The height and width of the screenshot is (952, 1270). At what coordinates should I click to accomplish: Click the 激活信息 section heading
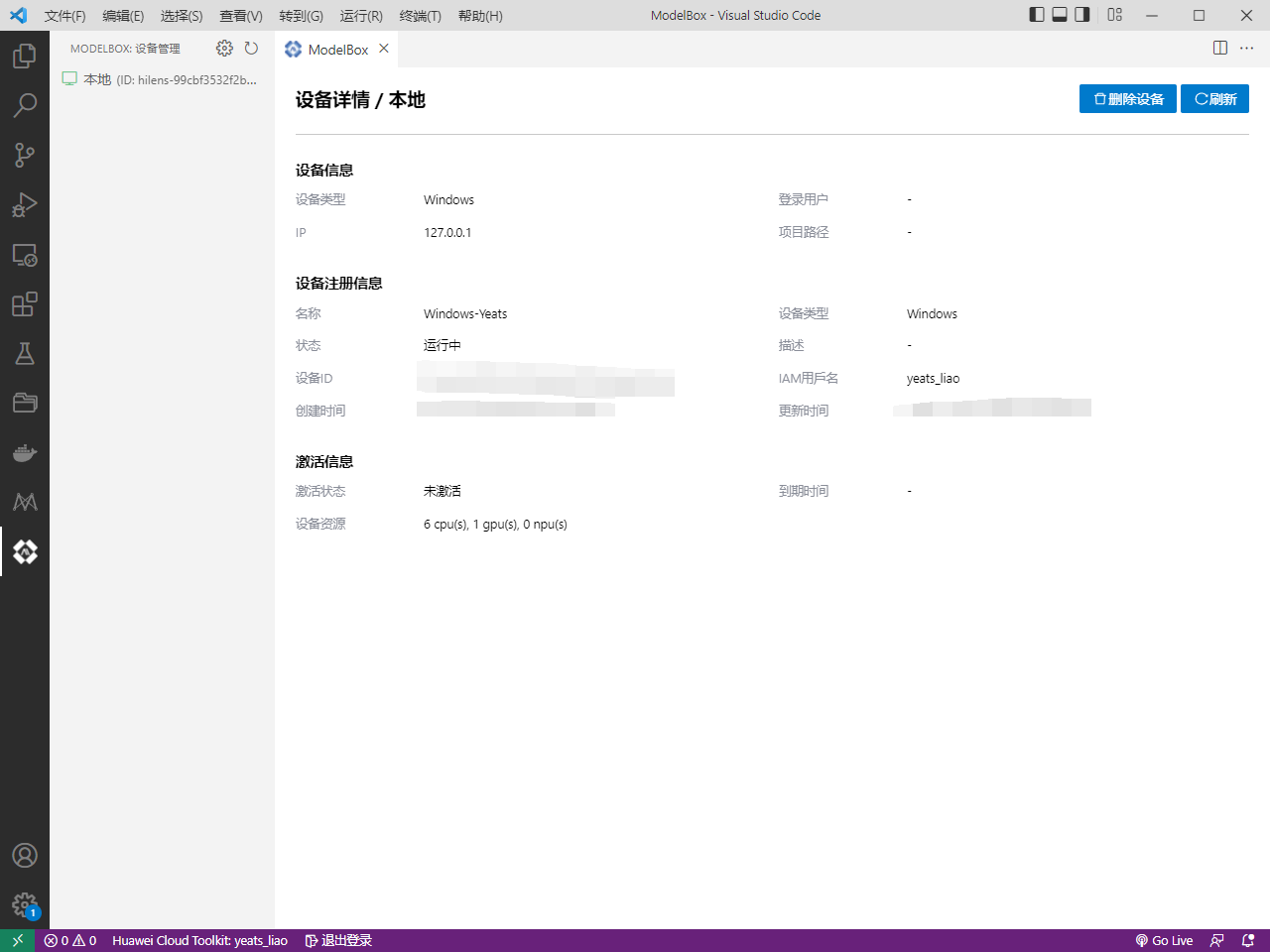click(324, 461)
